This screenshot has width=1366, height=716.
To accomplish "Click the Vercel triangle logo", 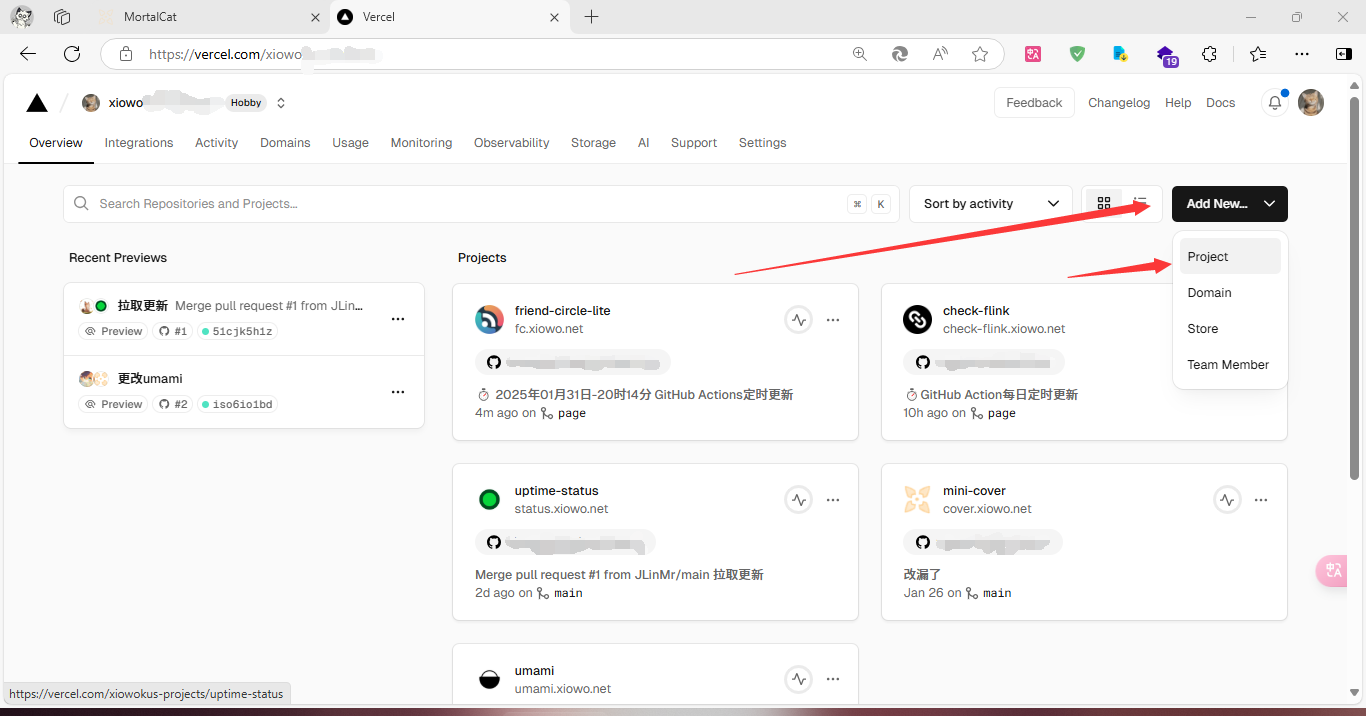I will point(37,103).
